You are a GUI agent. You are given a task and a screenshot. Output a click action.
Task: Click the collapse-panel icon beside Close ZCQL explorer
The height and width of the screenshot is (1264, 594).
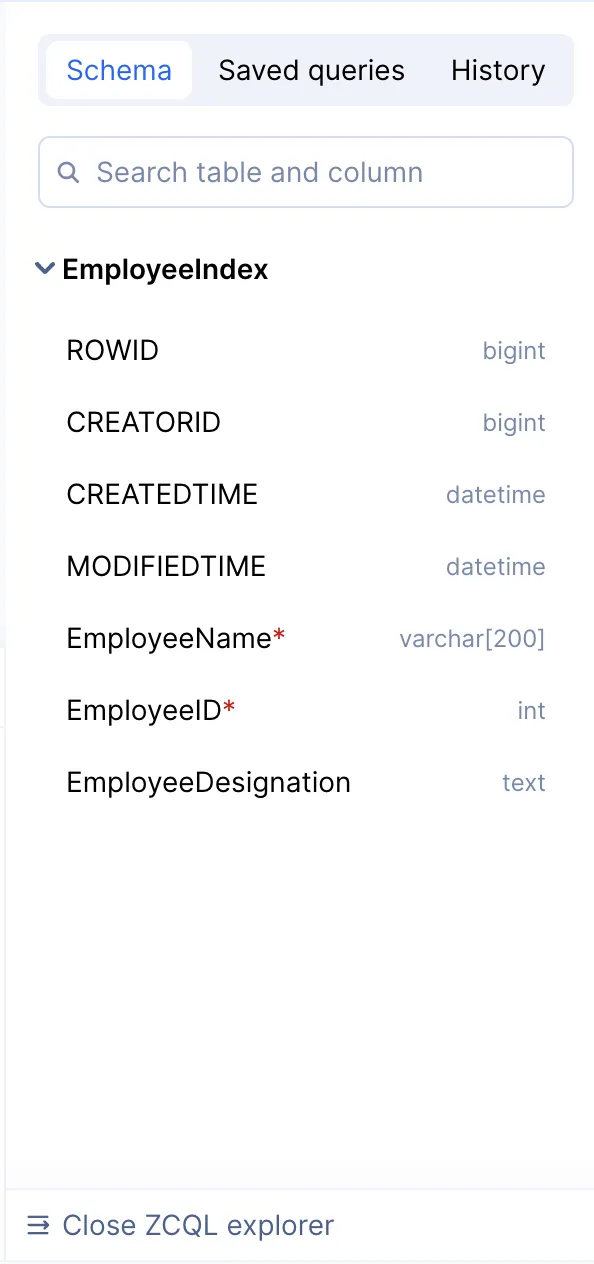coord(38,1225)
